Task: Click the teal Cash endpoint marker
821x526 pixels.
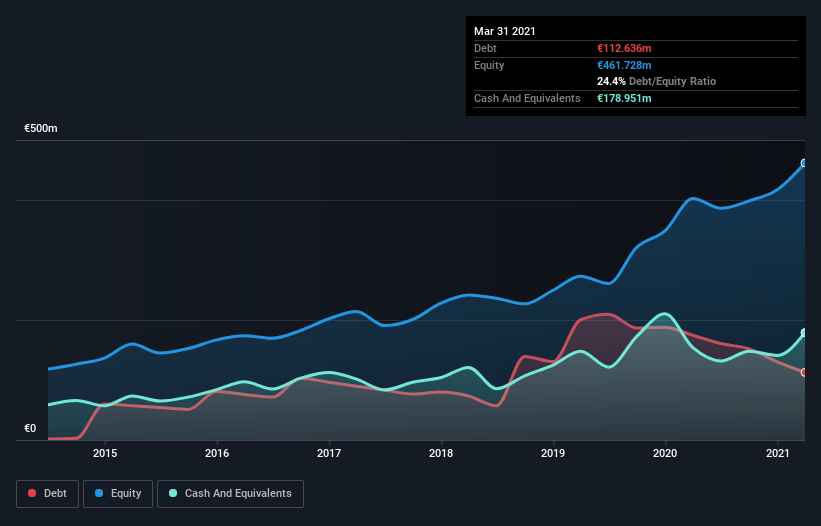Action: pos(804,333)
